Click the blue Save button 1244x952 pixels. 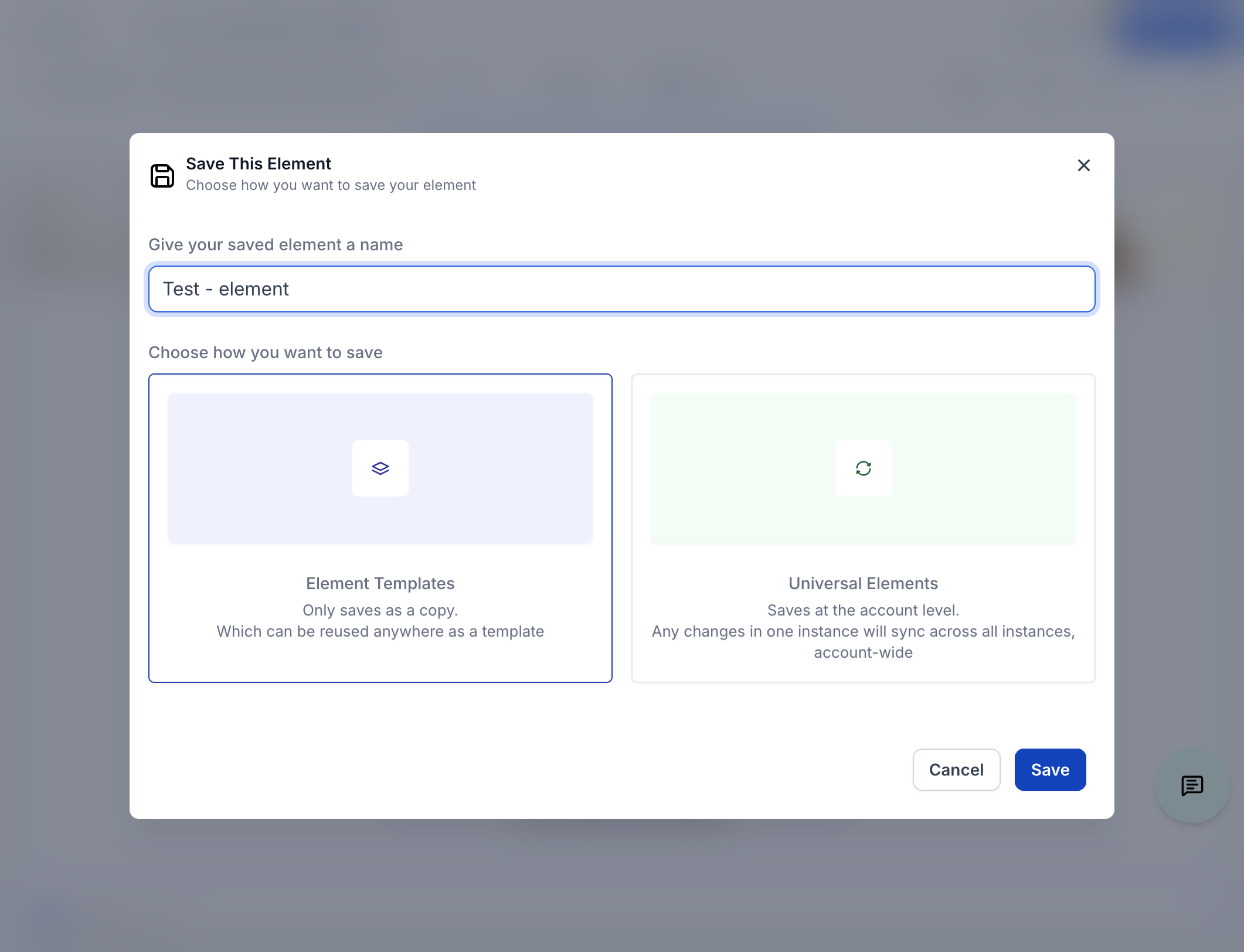coord(1051,770)
